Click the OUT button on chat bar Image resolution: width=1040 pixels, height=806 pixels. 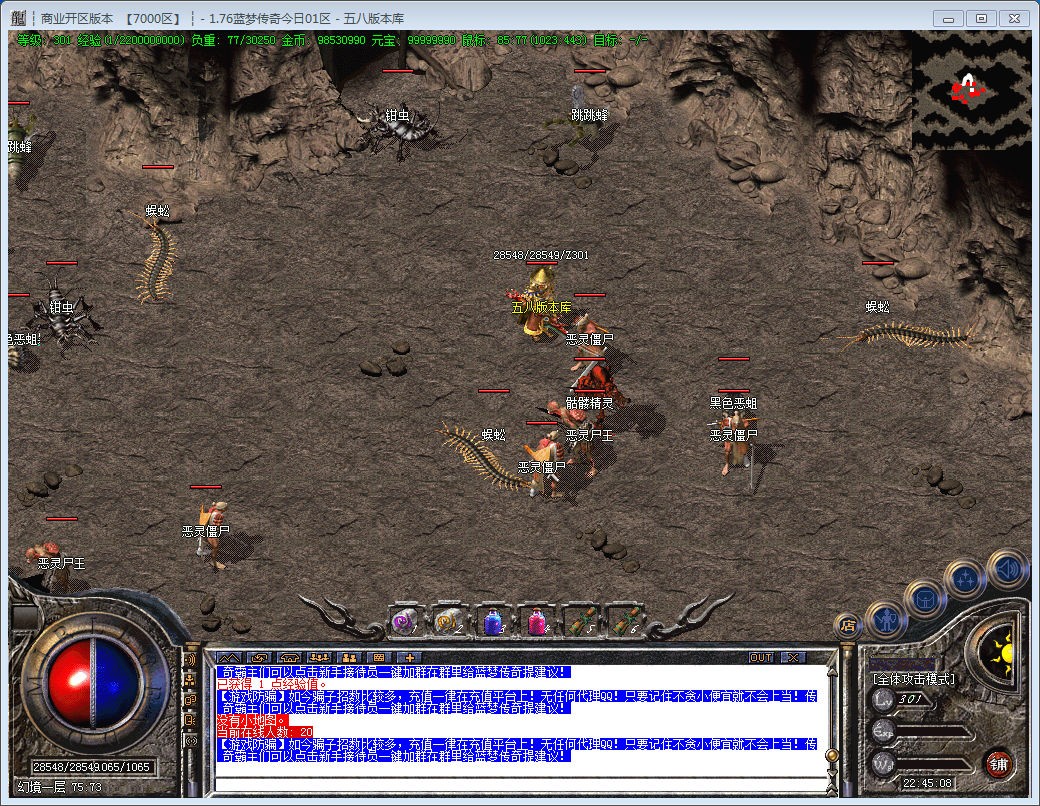pos(760,657)
